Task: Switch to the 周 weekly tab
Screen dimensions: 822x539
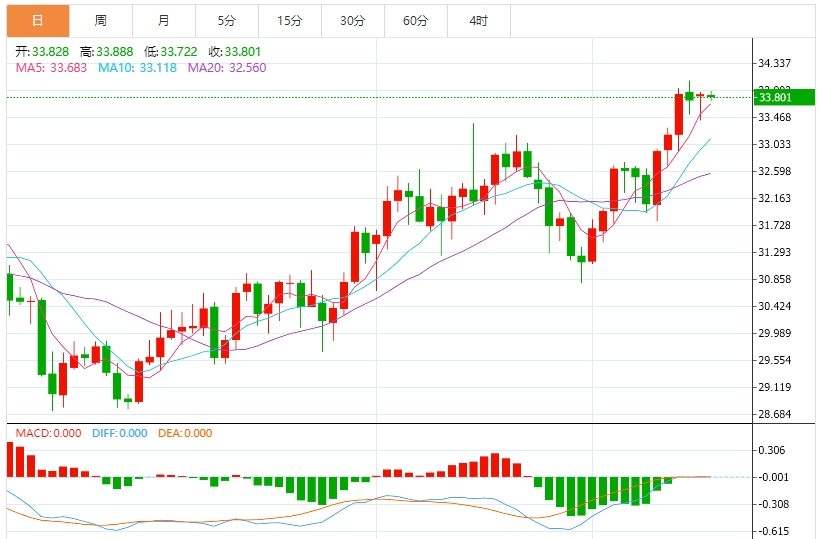Action: (x=101, y=21)
